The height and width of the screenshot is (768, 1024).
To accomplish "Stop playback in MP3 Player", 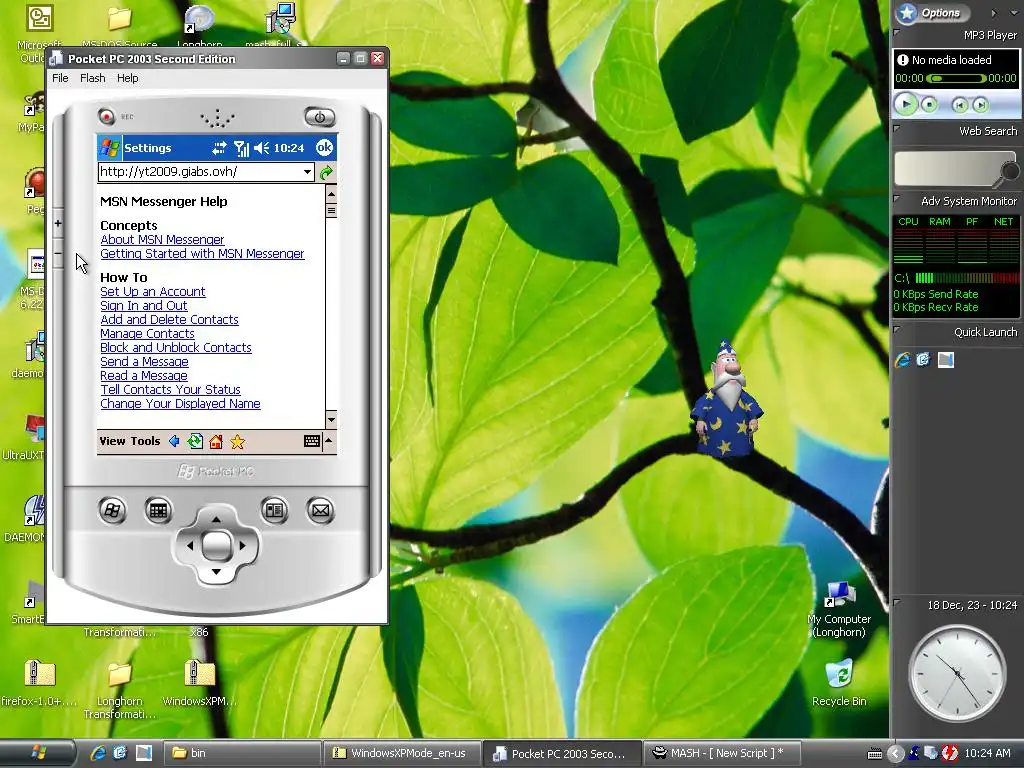I will pyautogui.click(x=929, y=104).
